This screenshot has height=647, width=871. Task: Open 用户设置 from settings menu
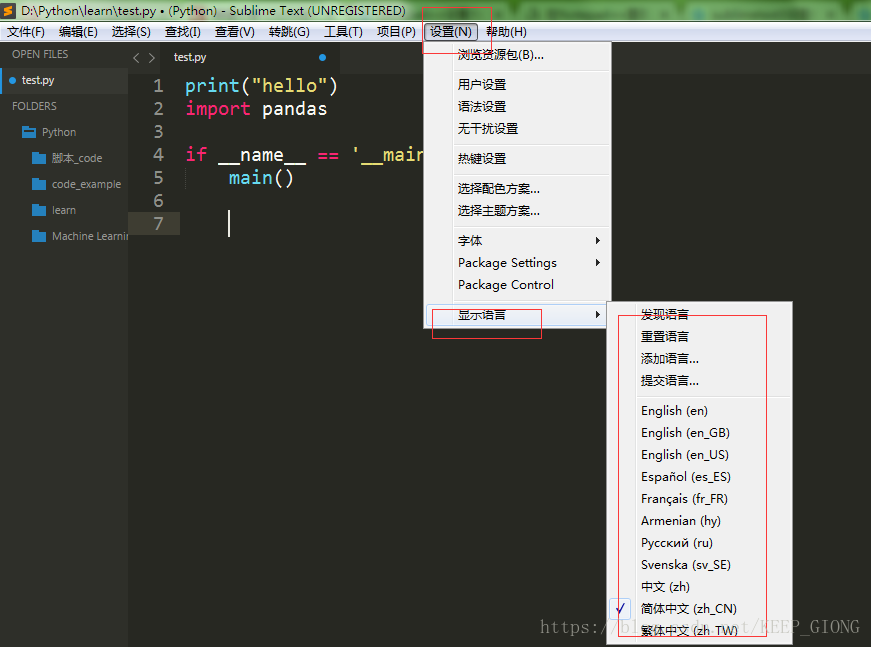click(x=517, y=85)
